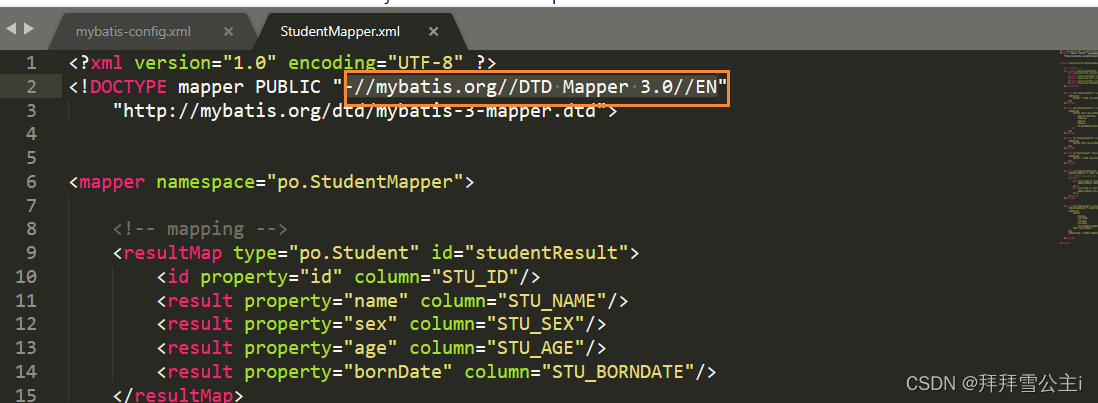Go to previous tab with left arrow
The height and width of the screenshot is (403, 1098).
(12, 29)
